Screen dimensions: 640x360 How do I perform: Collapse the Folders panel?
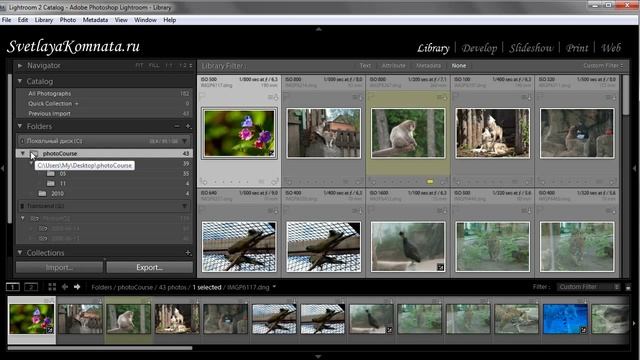point(20,126)
